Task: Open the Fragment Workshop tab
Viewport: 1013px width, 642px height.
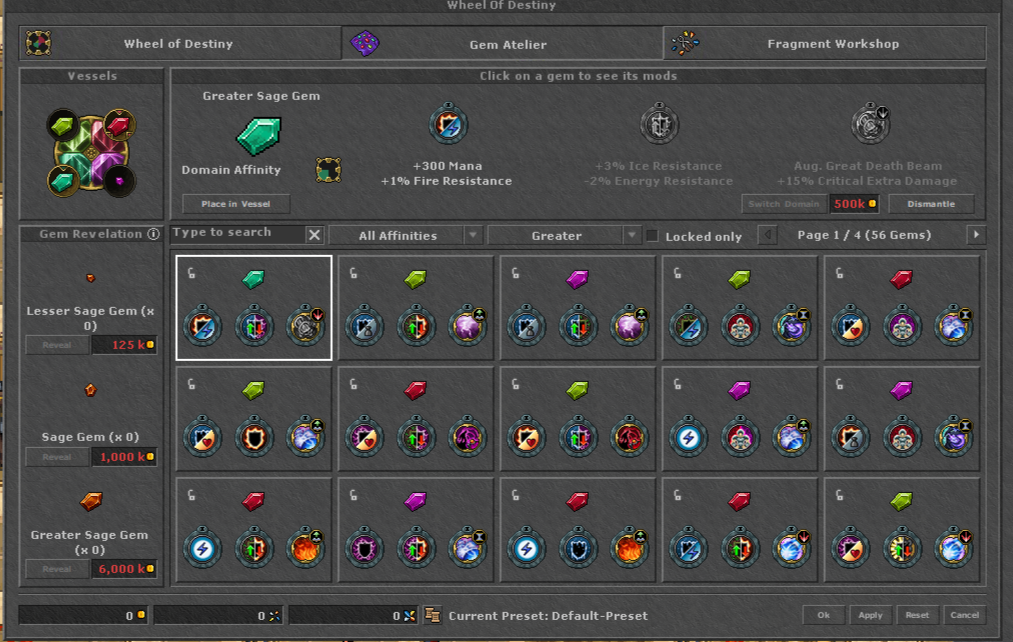Action: point(825,44)
